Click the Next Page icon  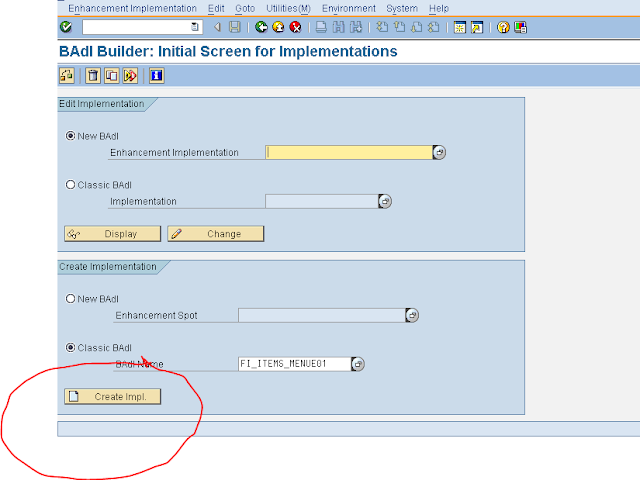click(416, 27)
